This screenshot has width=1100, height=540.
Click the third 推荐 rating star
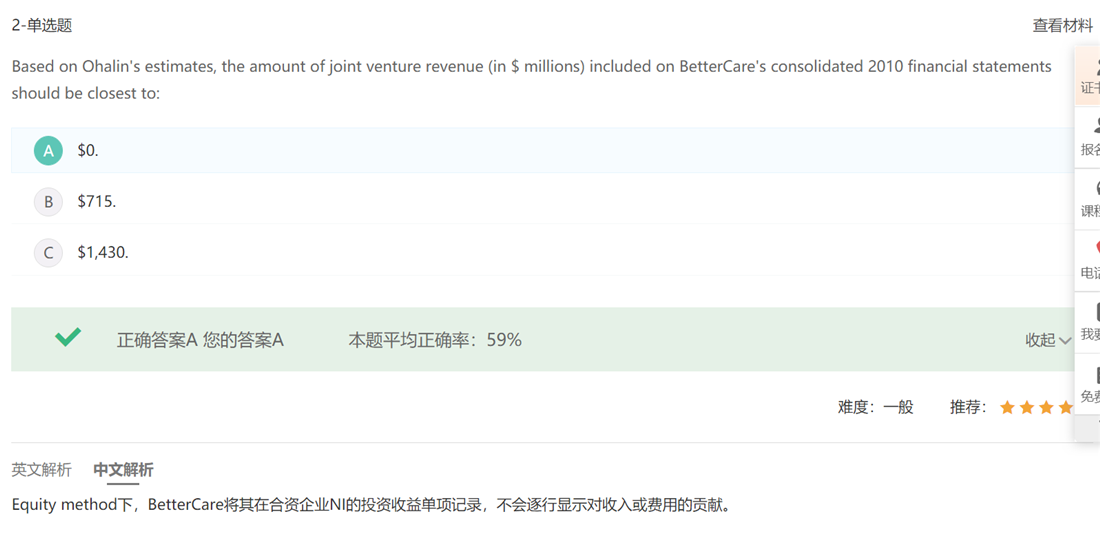[1046, 407]
